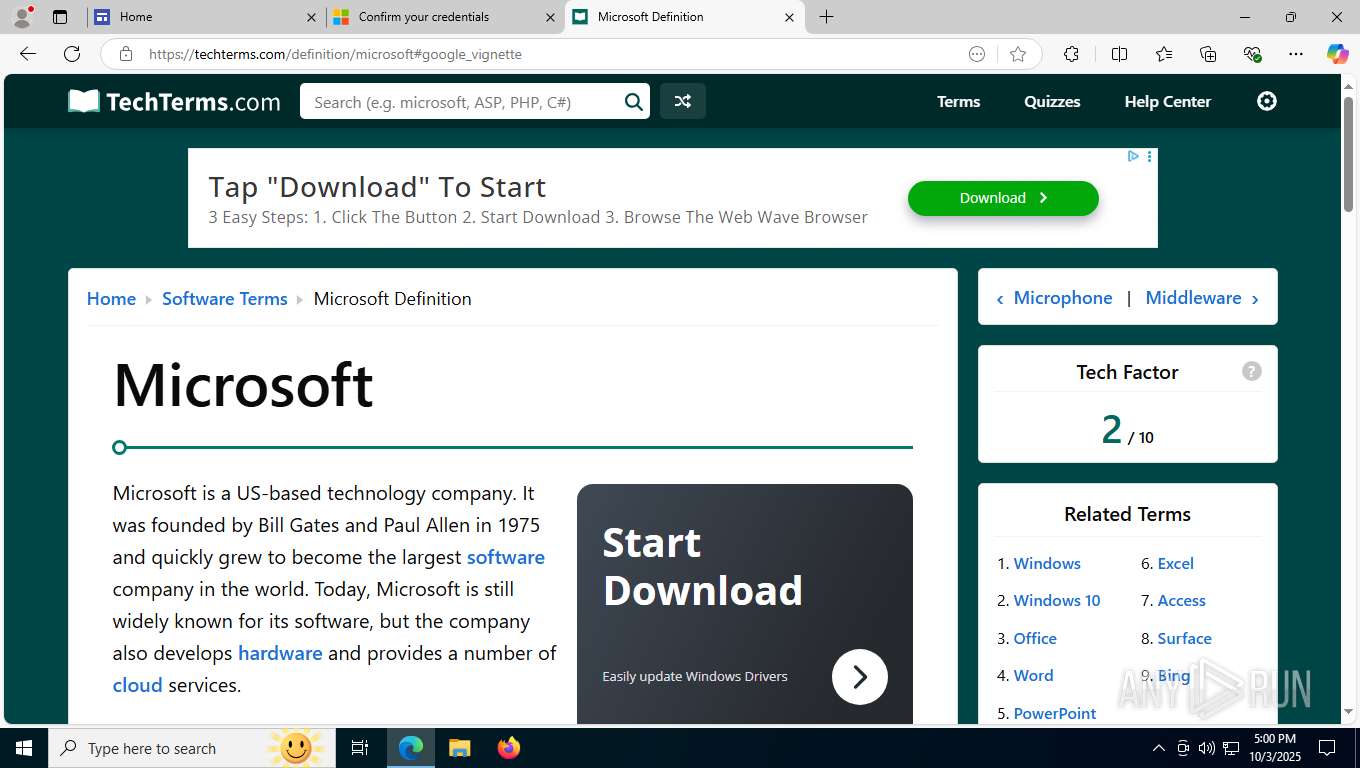The height and width of the screenshot is (768, 1360).
Task: Open related term Word
Action: [x=1033, y=675]
